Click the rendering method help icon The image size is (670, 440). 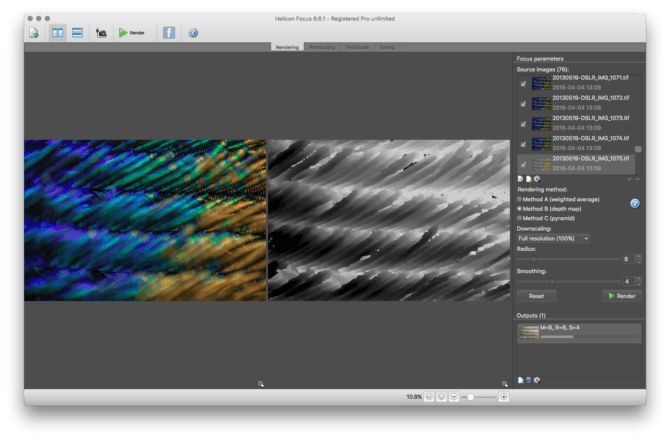coord(635,203)
